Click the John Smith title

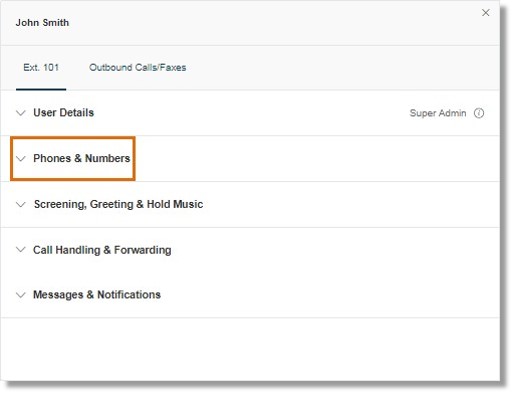(x=42, y=23)
